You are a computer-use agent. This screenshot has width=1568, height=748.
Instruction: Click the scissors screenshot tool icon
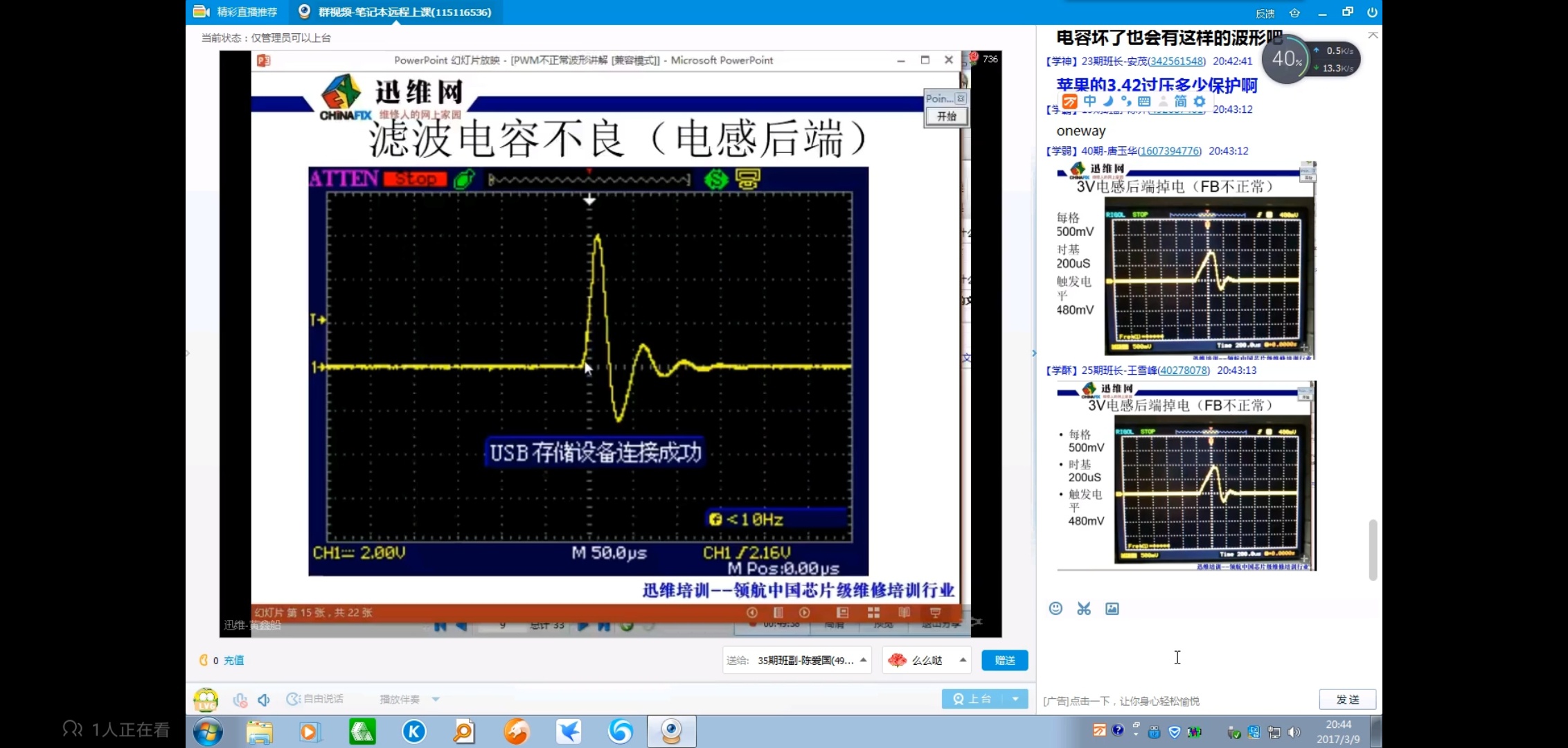(1084, 608)
